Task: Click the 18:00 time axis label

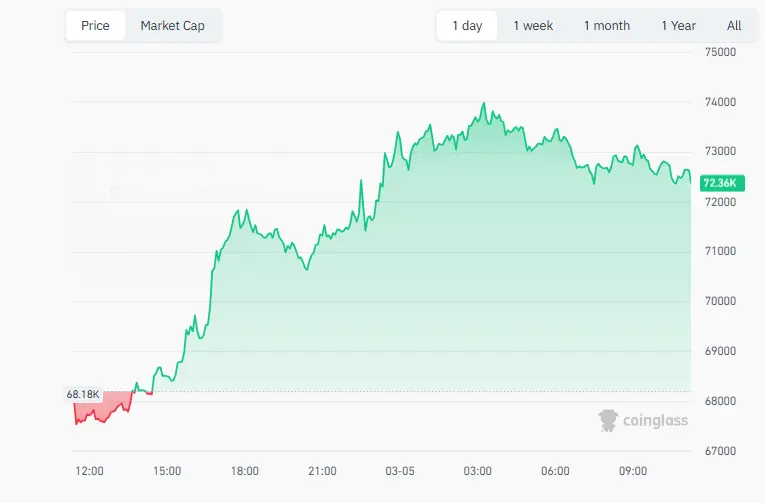Action: coord(245,471)
